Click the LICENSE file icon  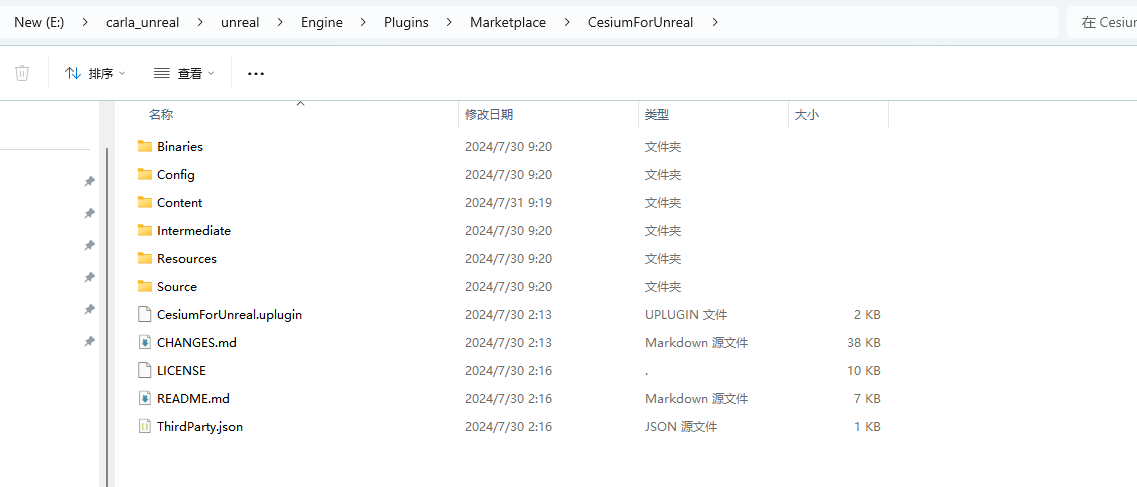click(145, 370)
